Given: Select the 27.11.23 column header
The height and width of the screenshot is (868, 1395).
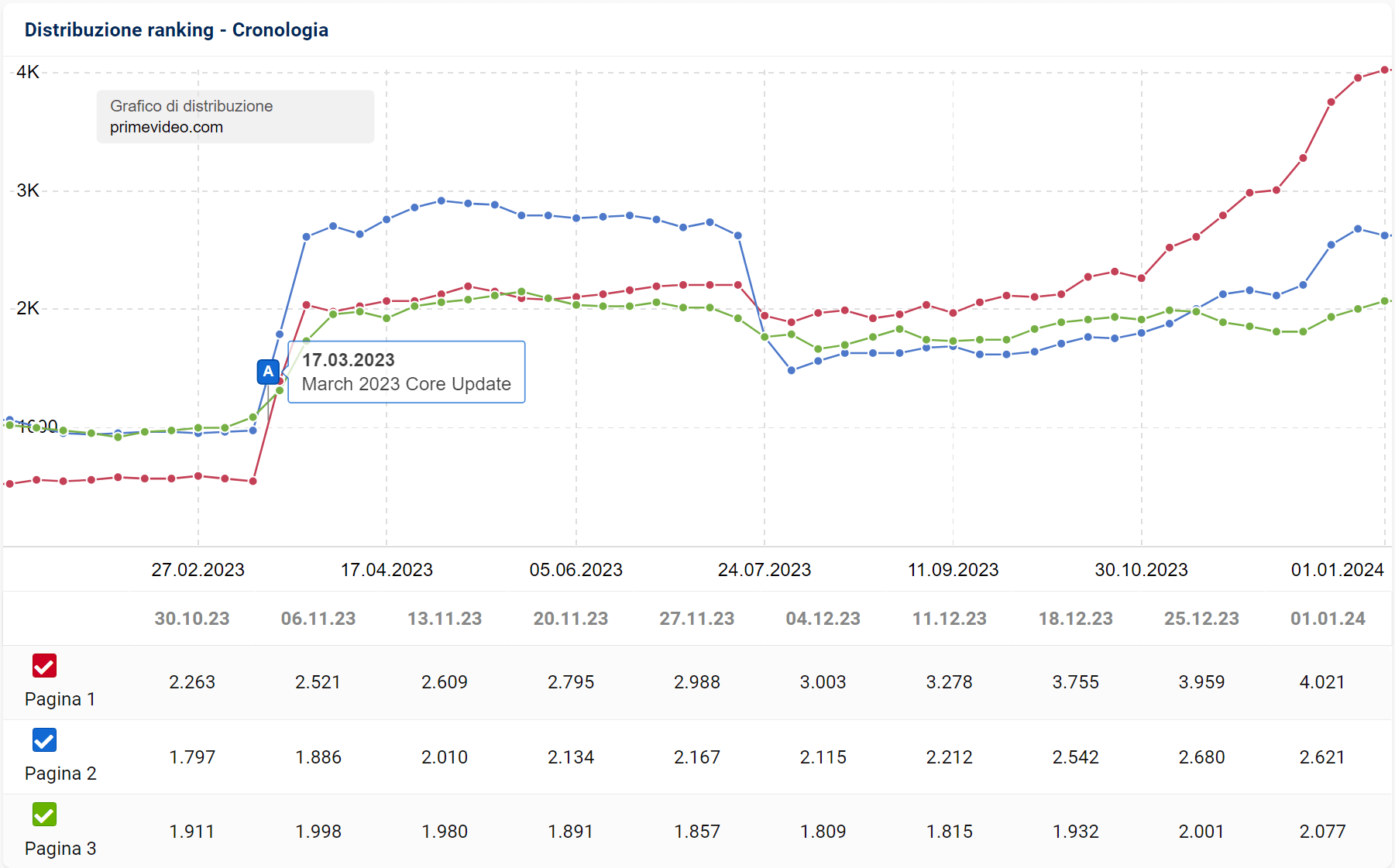Looking at the screenshot, I should 697,619.
